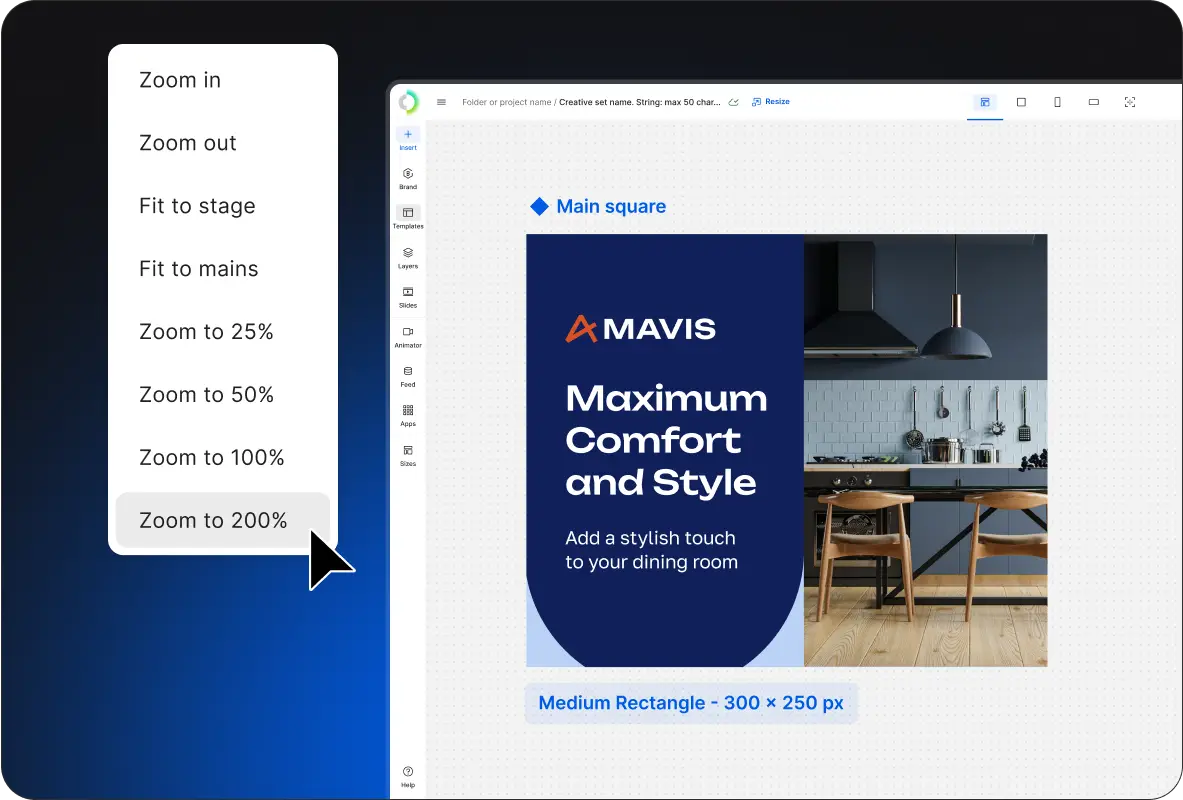The width and height of the screenshot is (1183, 800).
Task: Select the Add a stylish touch subtext
Action: click(x=652, y=549)
